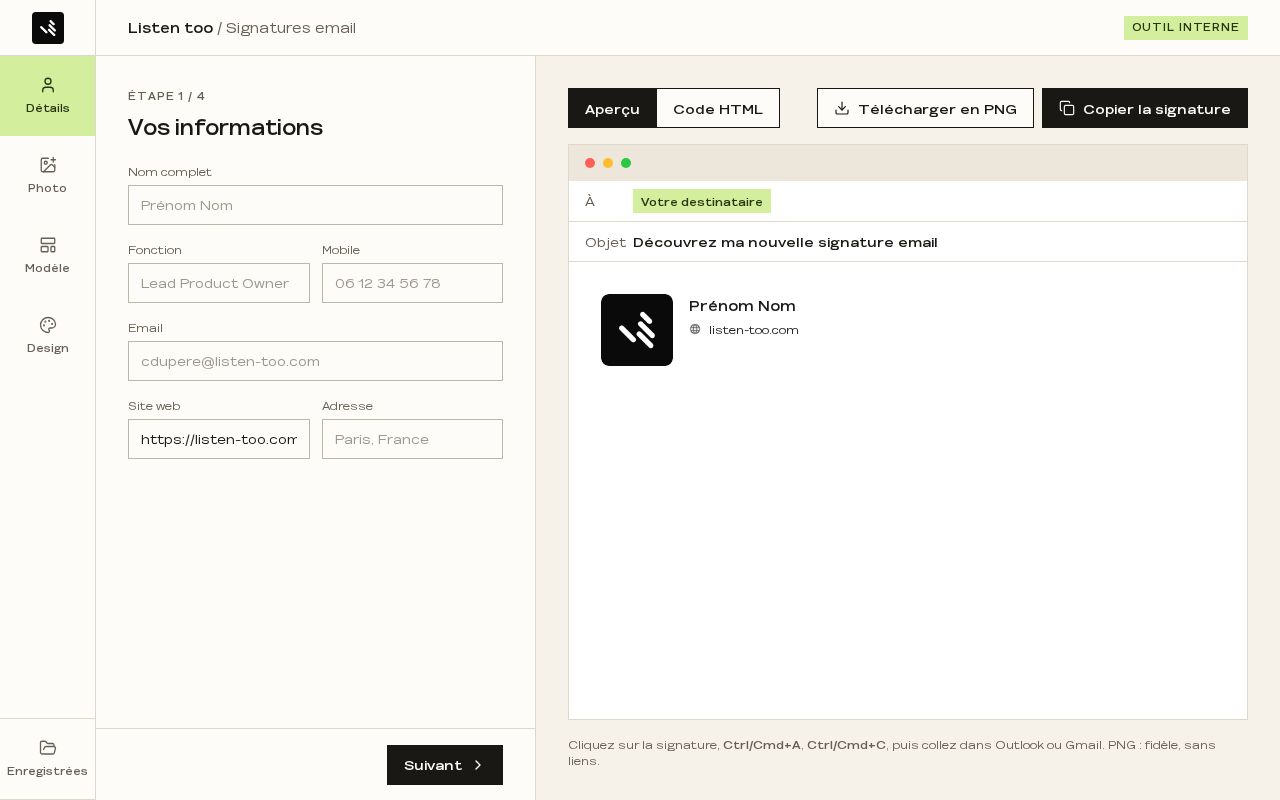Open the Photo sidebar section
1280x800 pixels.
pyautogui.click(x=47, y=176)
